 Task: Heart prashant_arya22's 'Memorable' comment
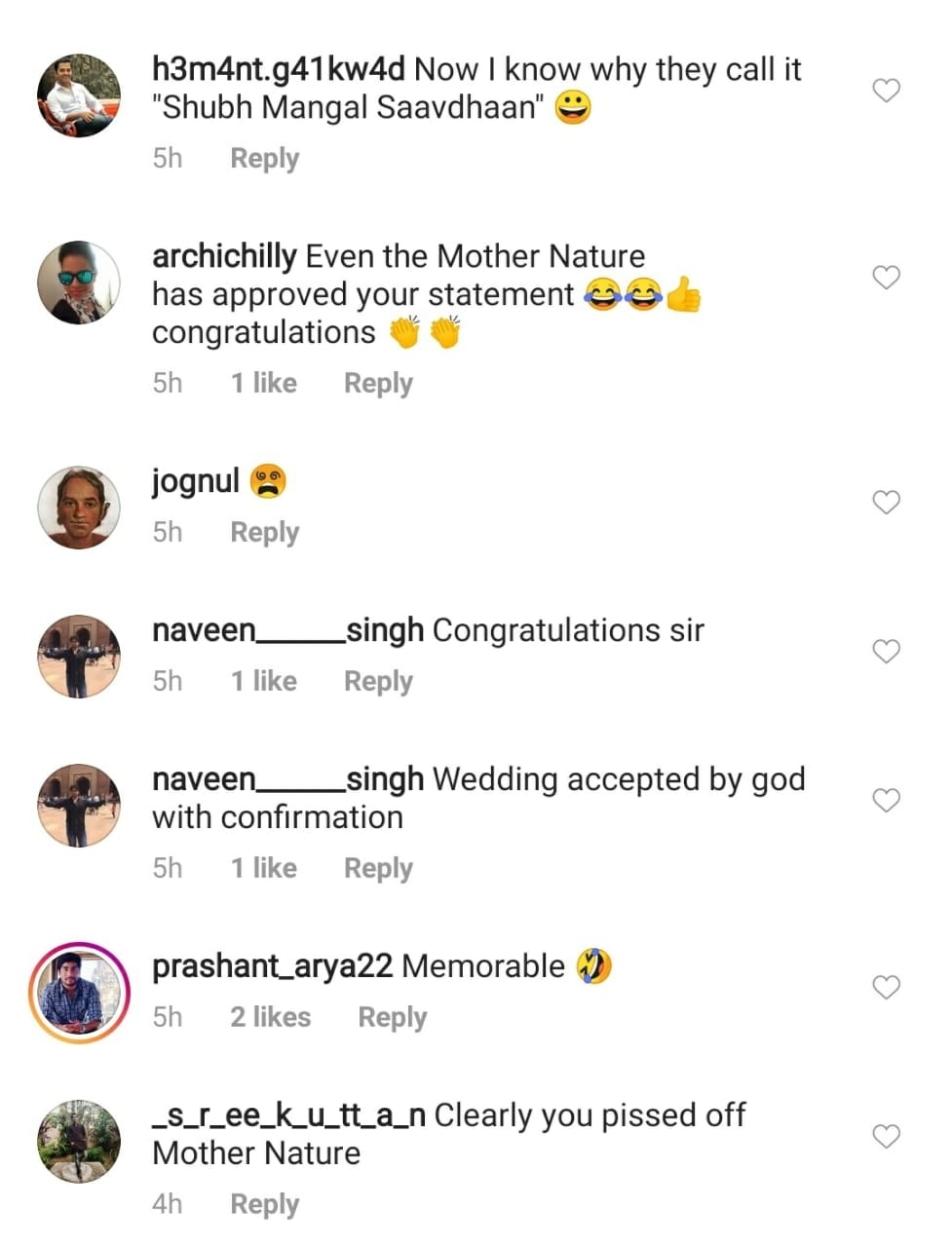(x=886, y=987)
